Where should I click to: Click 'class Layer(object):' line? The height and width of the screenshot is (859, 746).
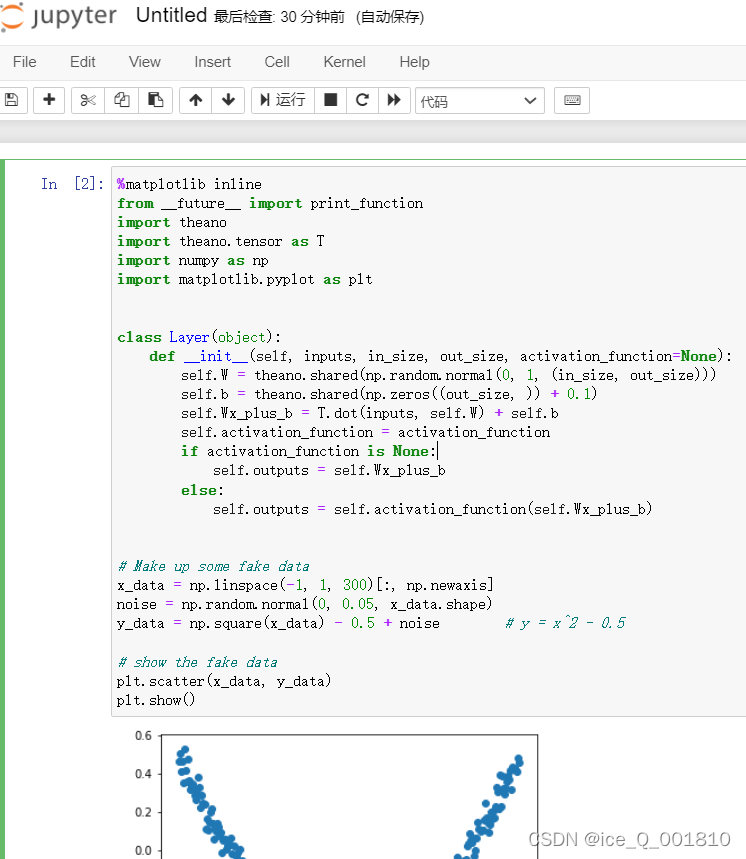point(199,337)
